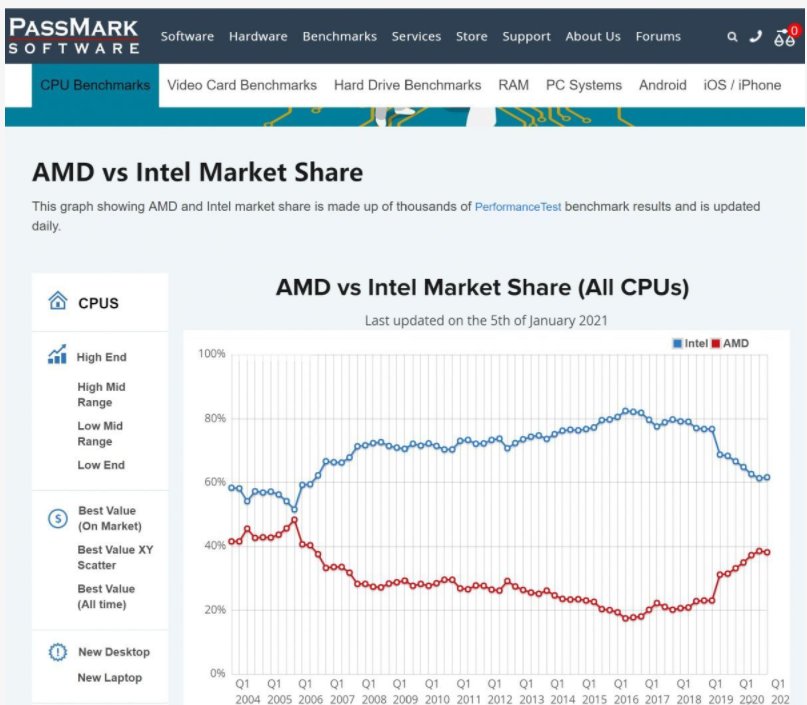807x705 pixels.
Task: Open the Hardware menu
Action: 258,37
